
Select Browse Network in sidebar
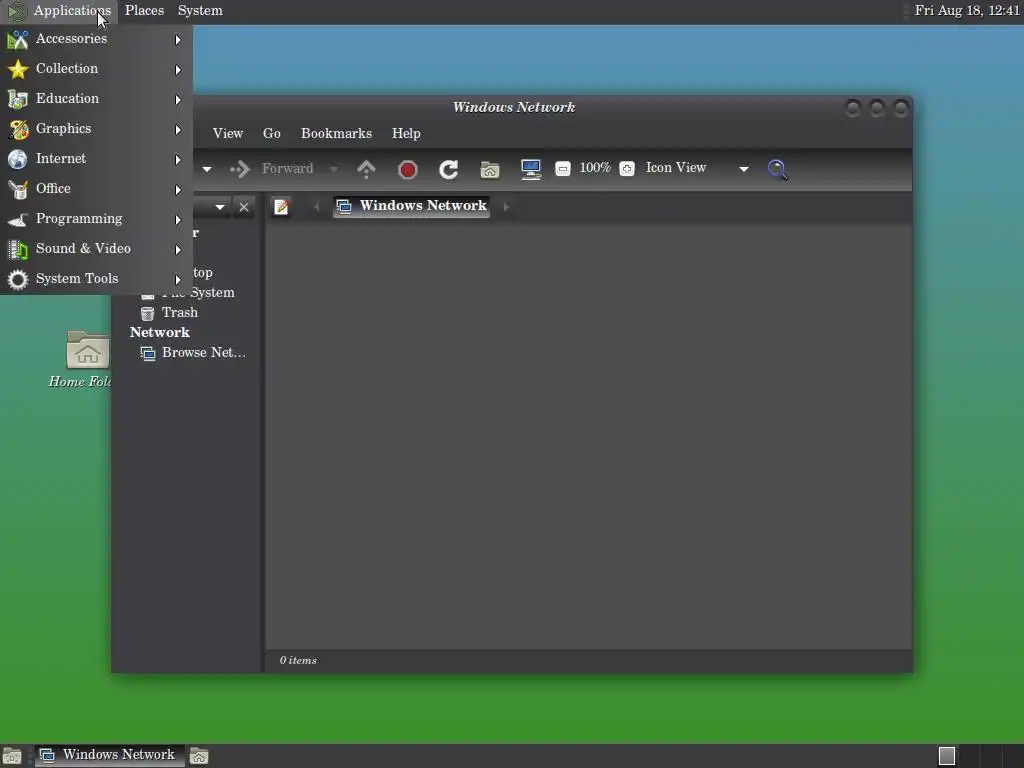coord(193,353)
